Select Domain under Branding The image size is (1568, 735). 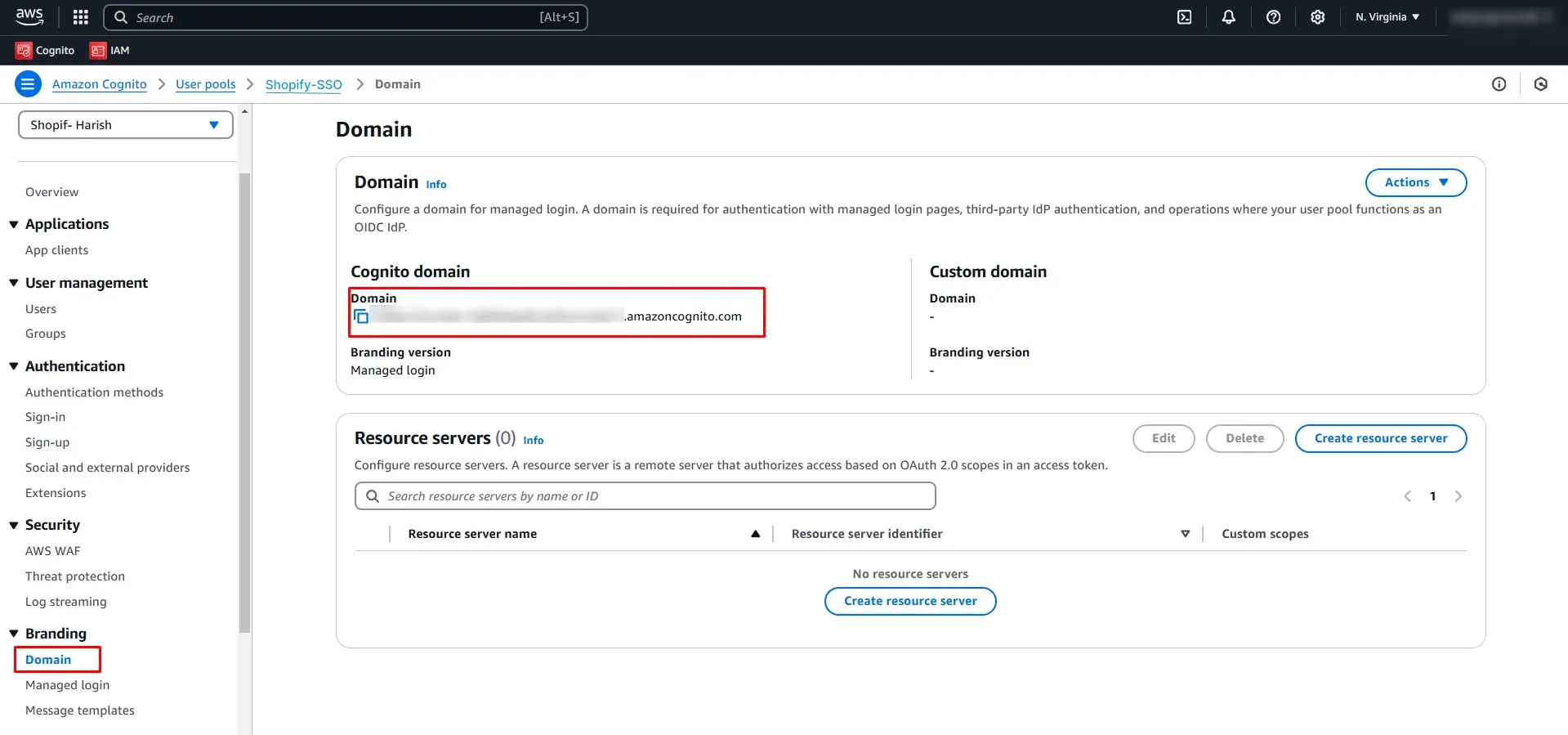(x=48, y=660)
